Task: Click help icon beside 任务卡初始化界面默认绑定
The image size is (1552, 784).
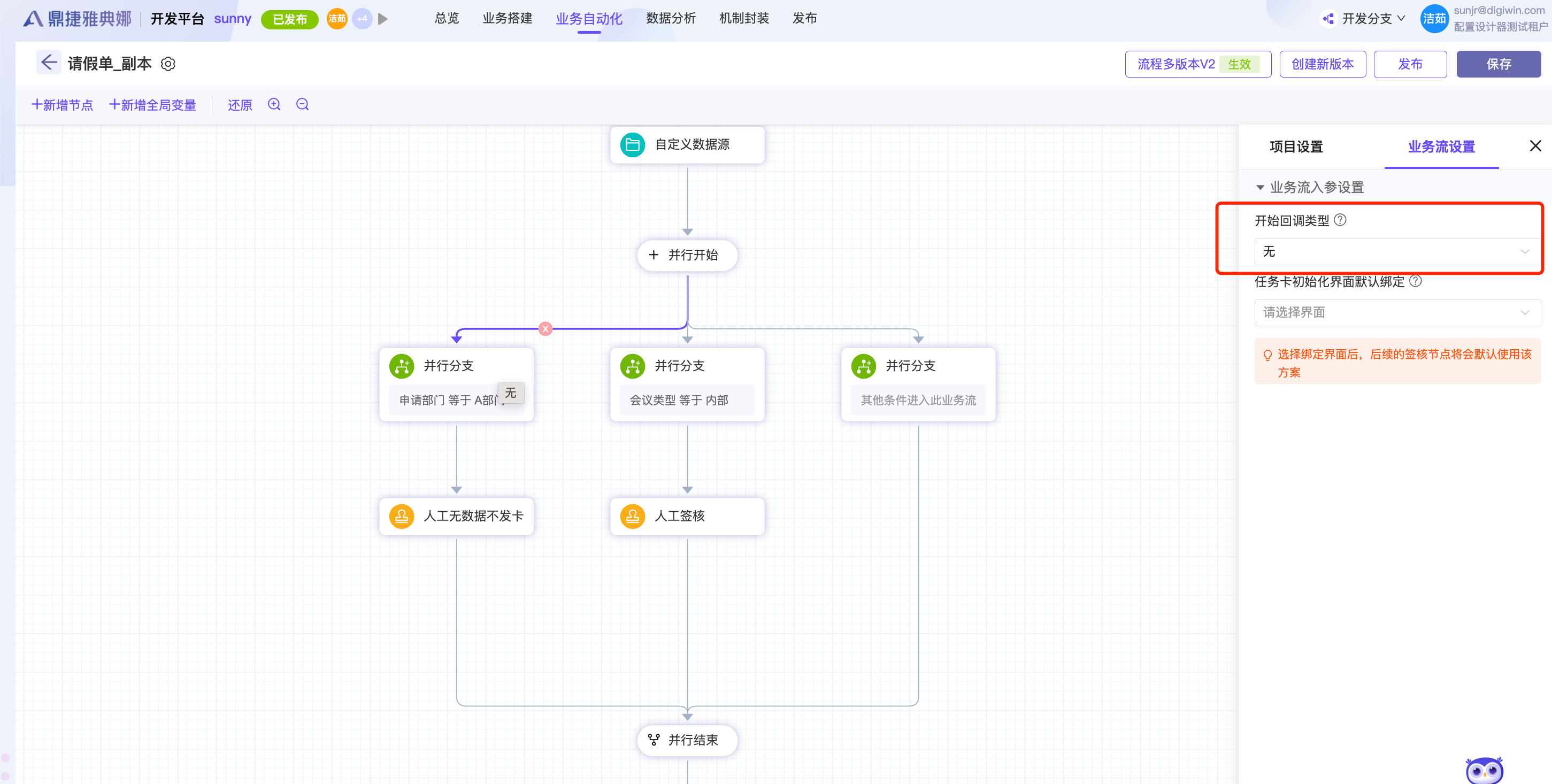Action: (x=1415, y=281)
